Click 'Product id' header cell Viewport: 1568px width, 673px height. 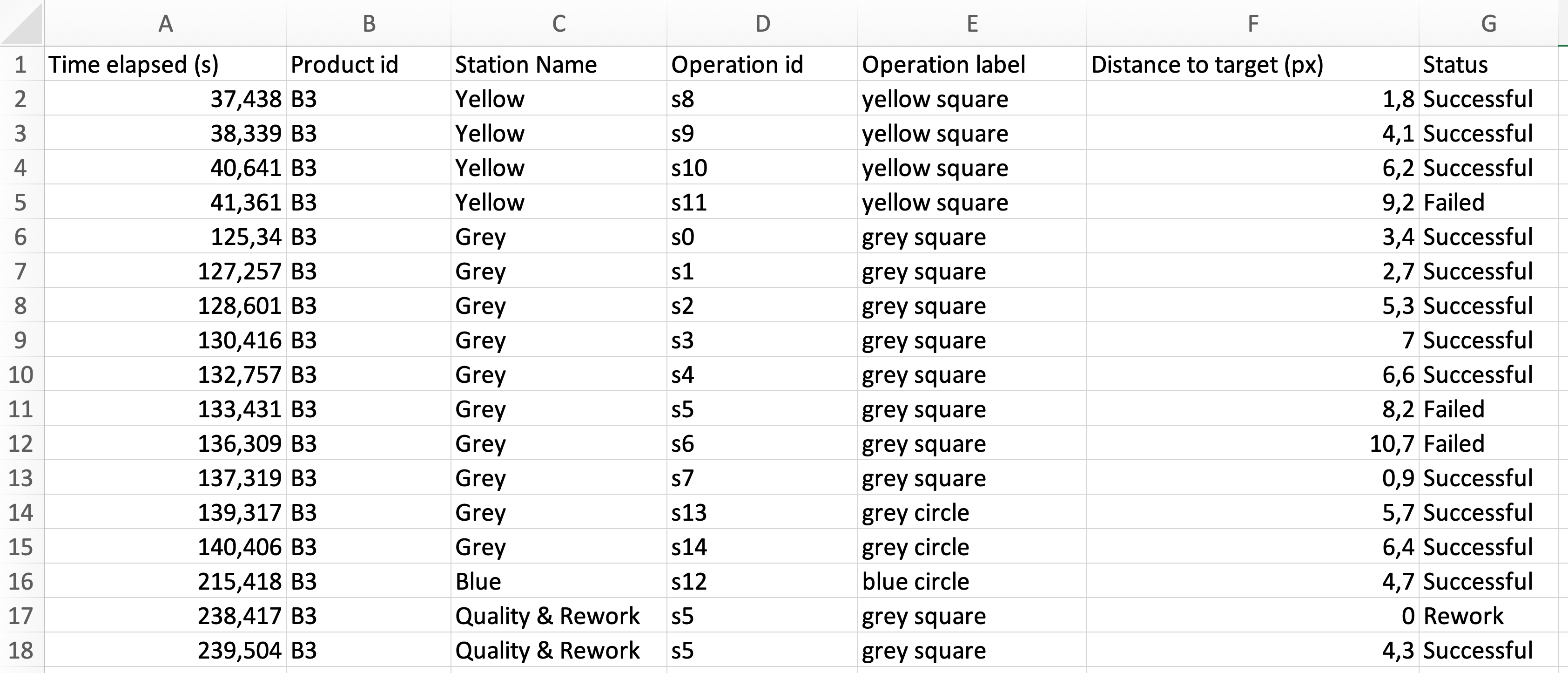coord(369,64)
